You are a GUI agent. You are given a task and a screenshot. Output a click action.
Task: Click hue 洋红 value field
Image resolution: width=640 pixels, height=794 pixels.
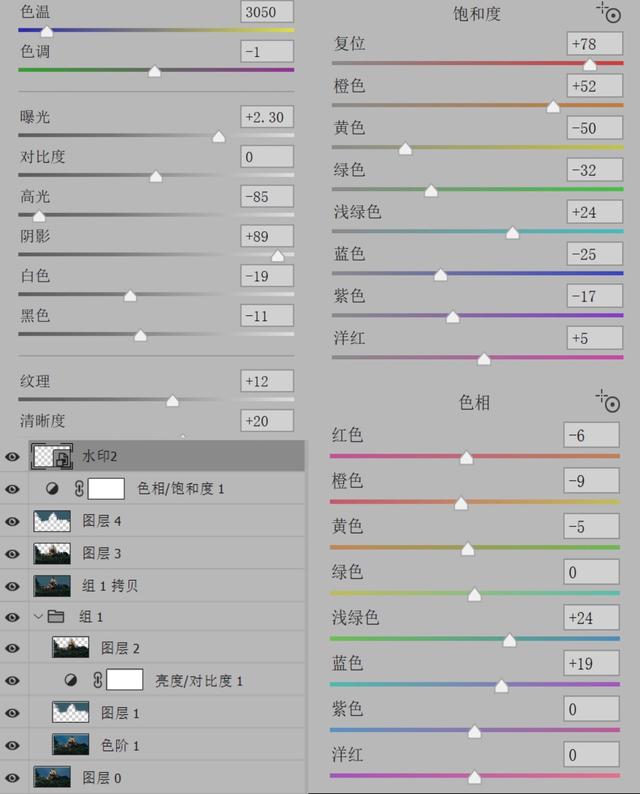click(x=591, y=755)
